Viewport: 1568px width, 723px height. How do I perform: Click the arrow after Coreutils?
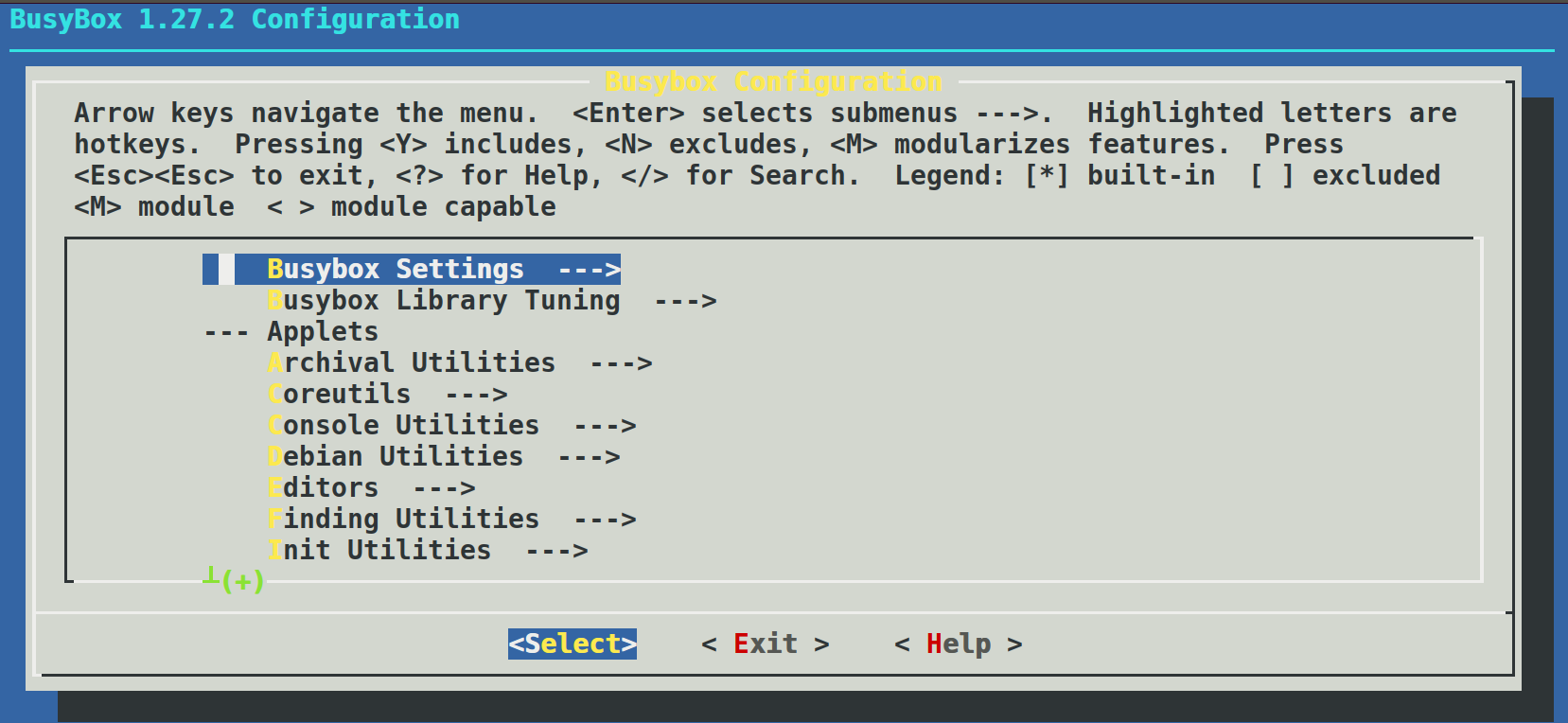(476, 395)
